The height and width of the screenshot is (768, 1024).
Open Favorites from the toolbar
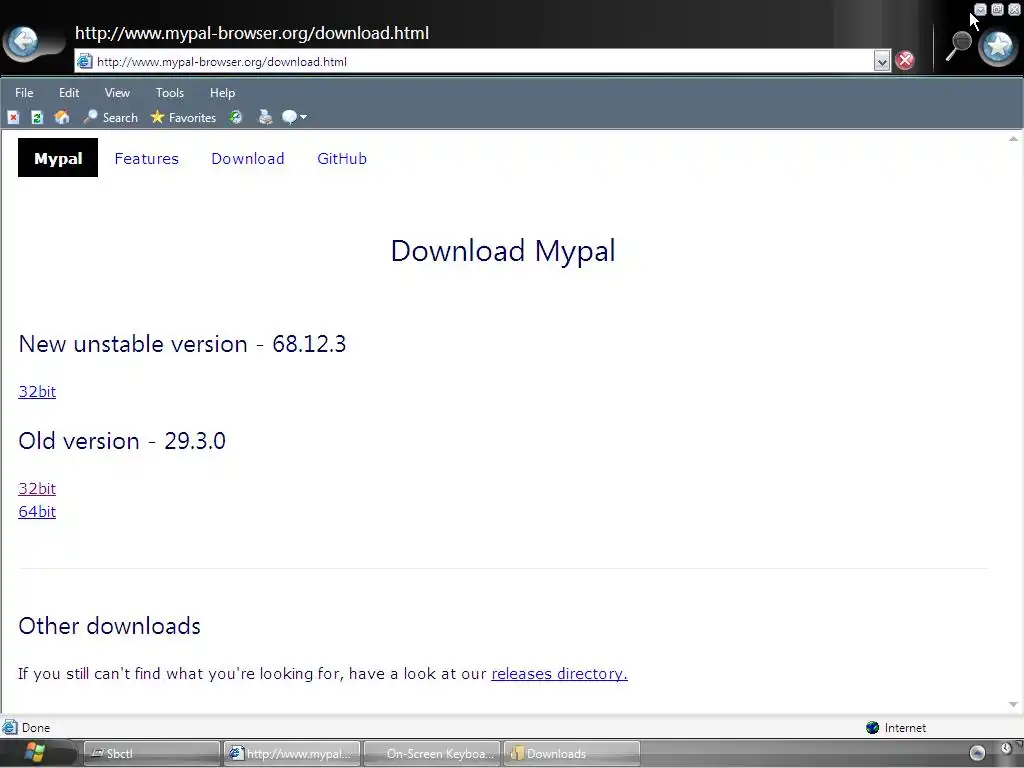(183, 118)
